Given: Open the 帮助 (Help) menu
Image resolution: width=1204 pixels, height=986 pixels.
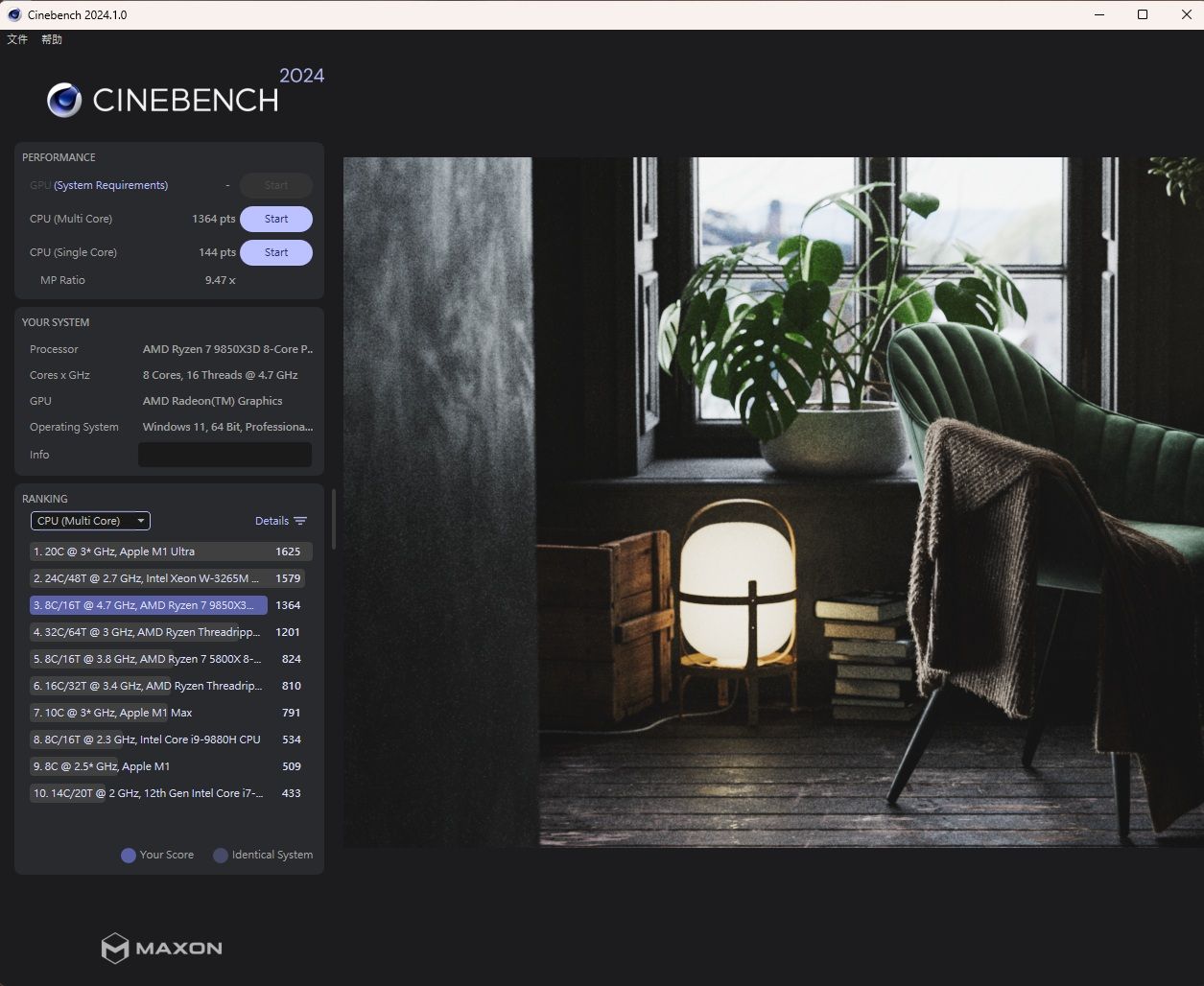Looking at the screenshot, I should (x=52, y=39).
